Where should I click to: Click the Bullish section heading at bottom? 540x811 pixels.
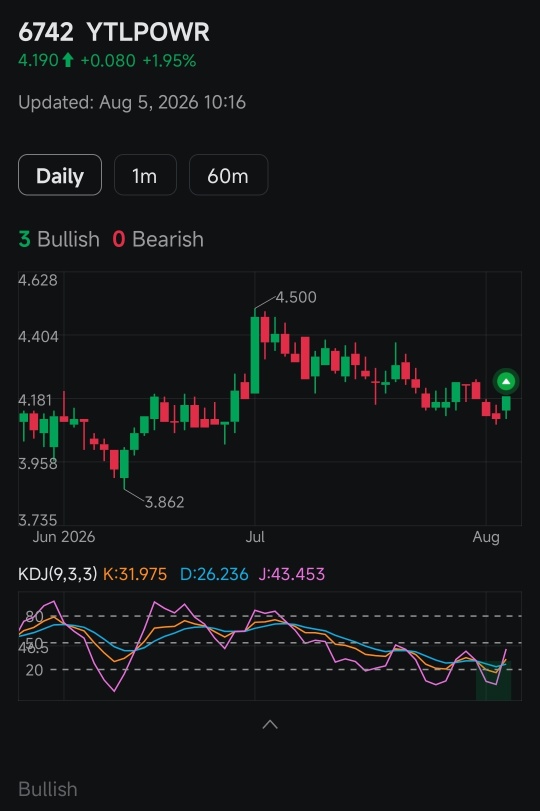pyautogui.click(x=48, y=789)
